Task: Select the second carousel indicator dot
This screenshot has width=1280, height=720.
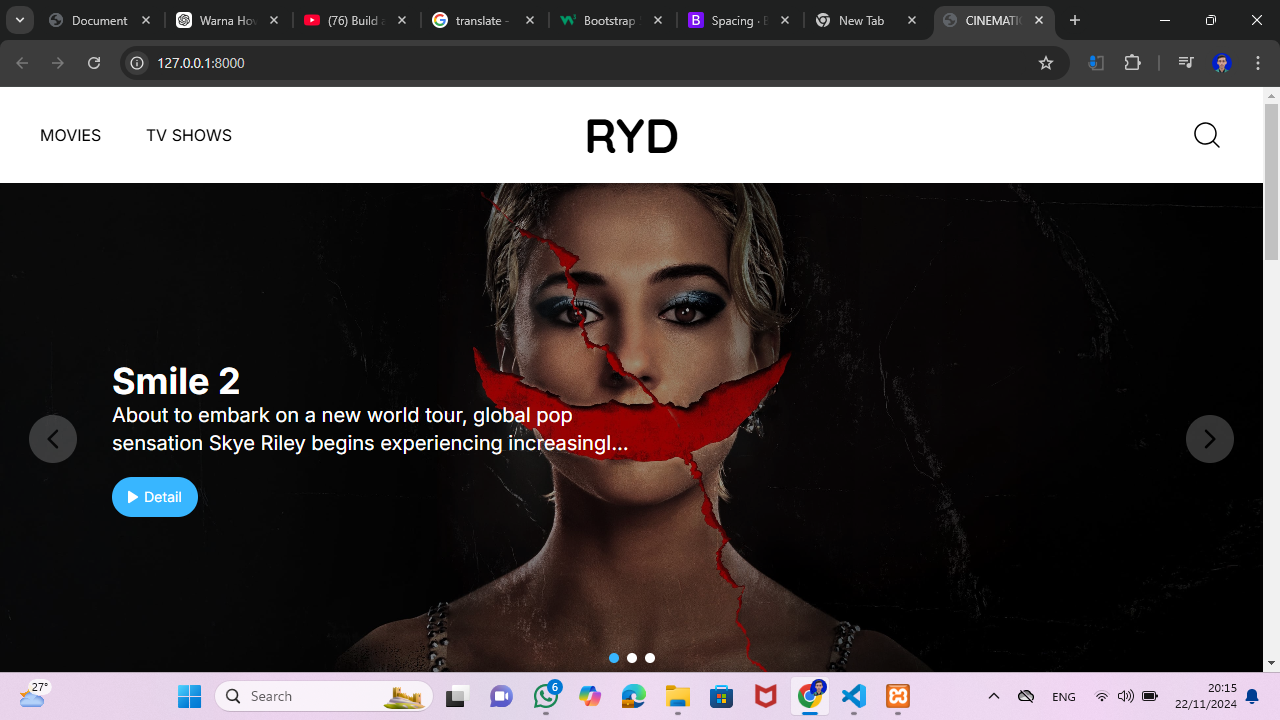Action: pos(632,658)
